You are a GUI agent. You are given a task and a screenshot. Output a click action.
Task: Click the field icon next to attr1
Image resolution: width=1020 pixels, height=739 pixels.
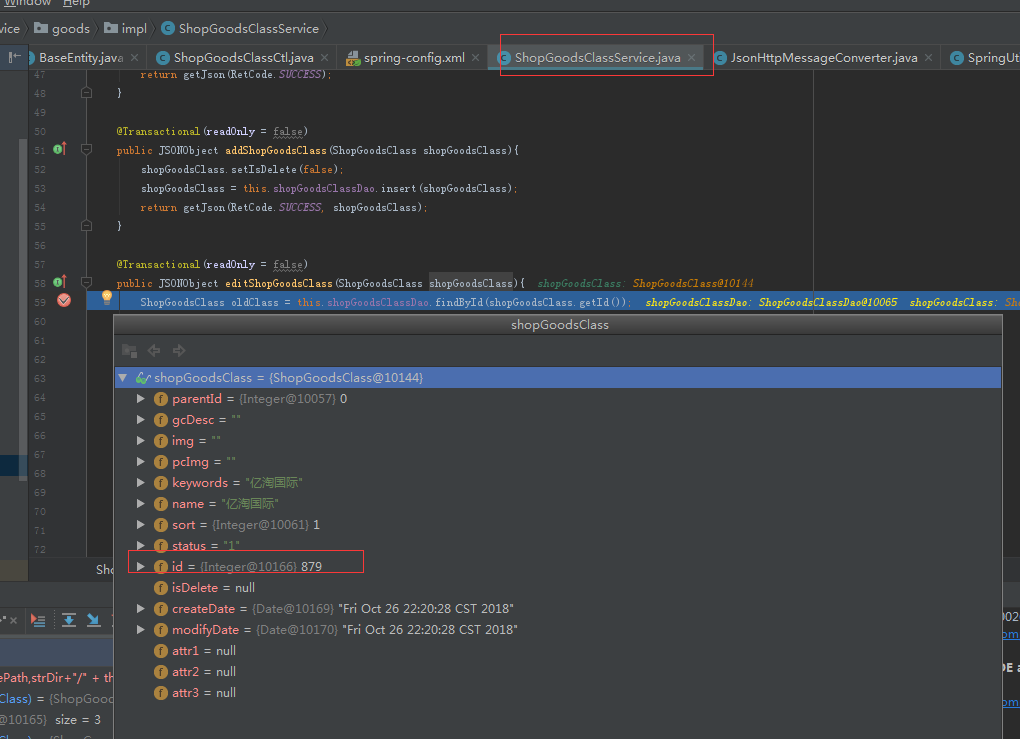(161, 651)
